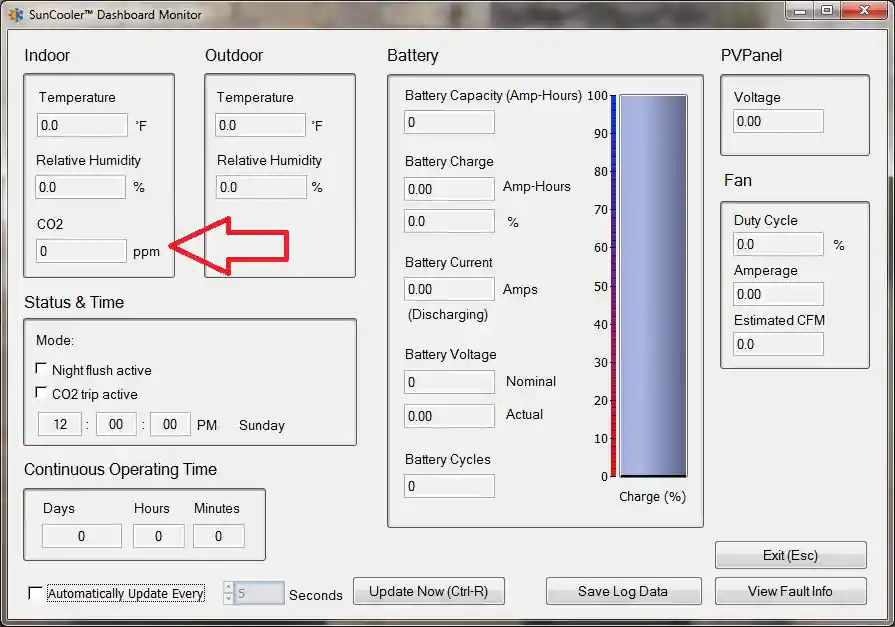895x627 pixels.
Task: Check the Automatically Update Every box
Action: point(35,593)
